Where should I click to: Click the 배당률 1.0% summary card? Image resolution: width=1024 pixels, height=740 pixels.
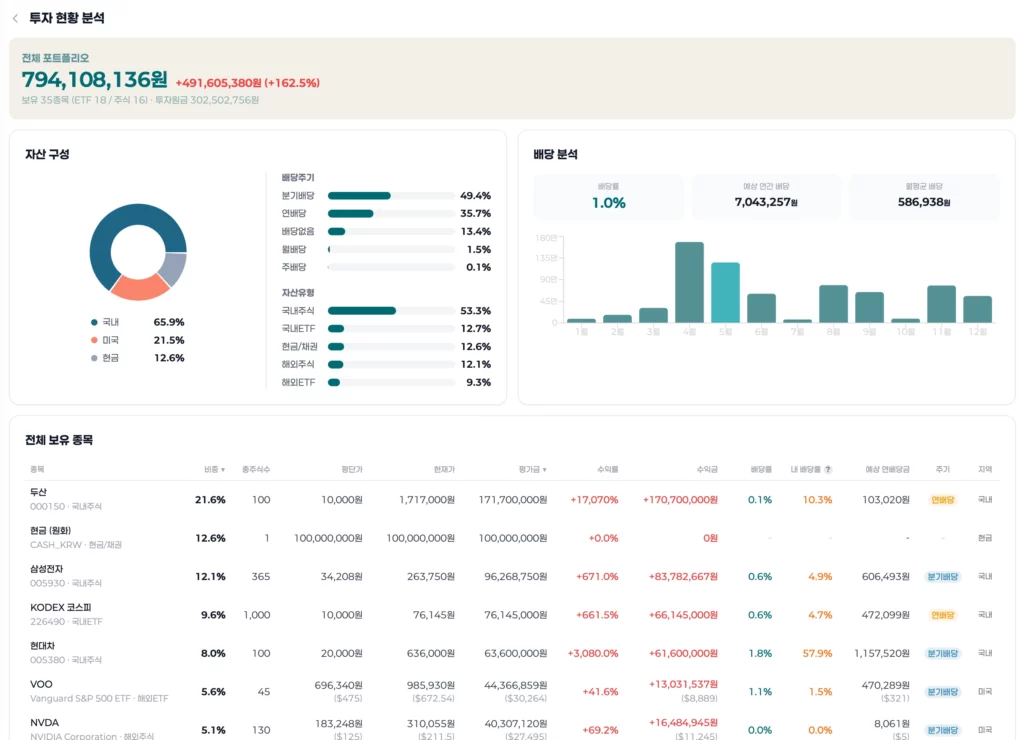[x=608, y=197]
